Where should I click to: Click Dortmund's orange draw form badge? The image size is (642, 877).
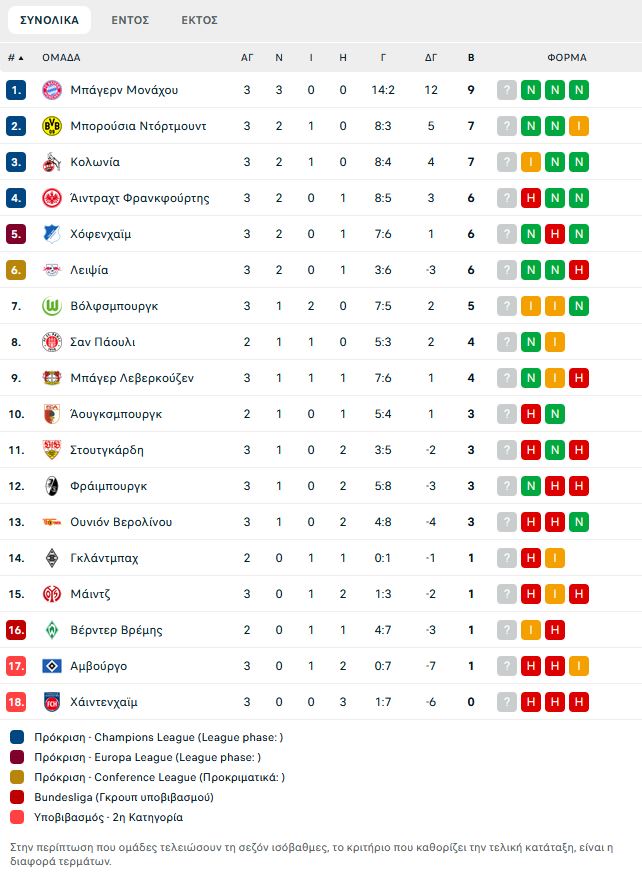click(x=579, y=126)
